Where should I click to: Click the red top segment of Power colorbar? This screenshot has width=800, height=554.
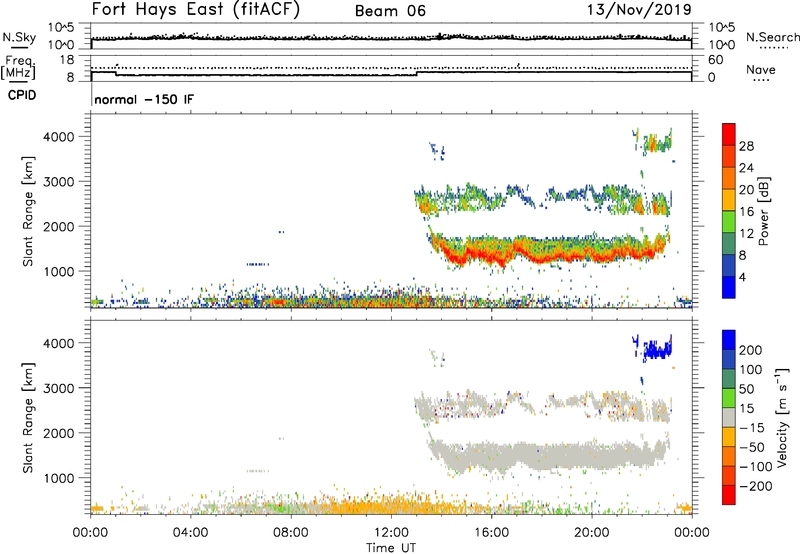pos(729,135)
